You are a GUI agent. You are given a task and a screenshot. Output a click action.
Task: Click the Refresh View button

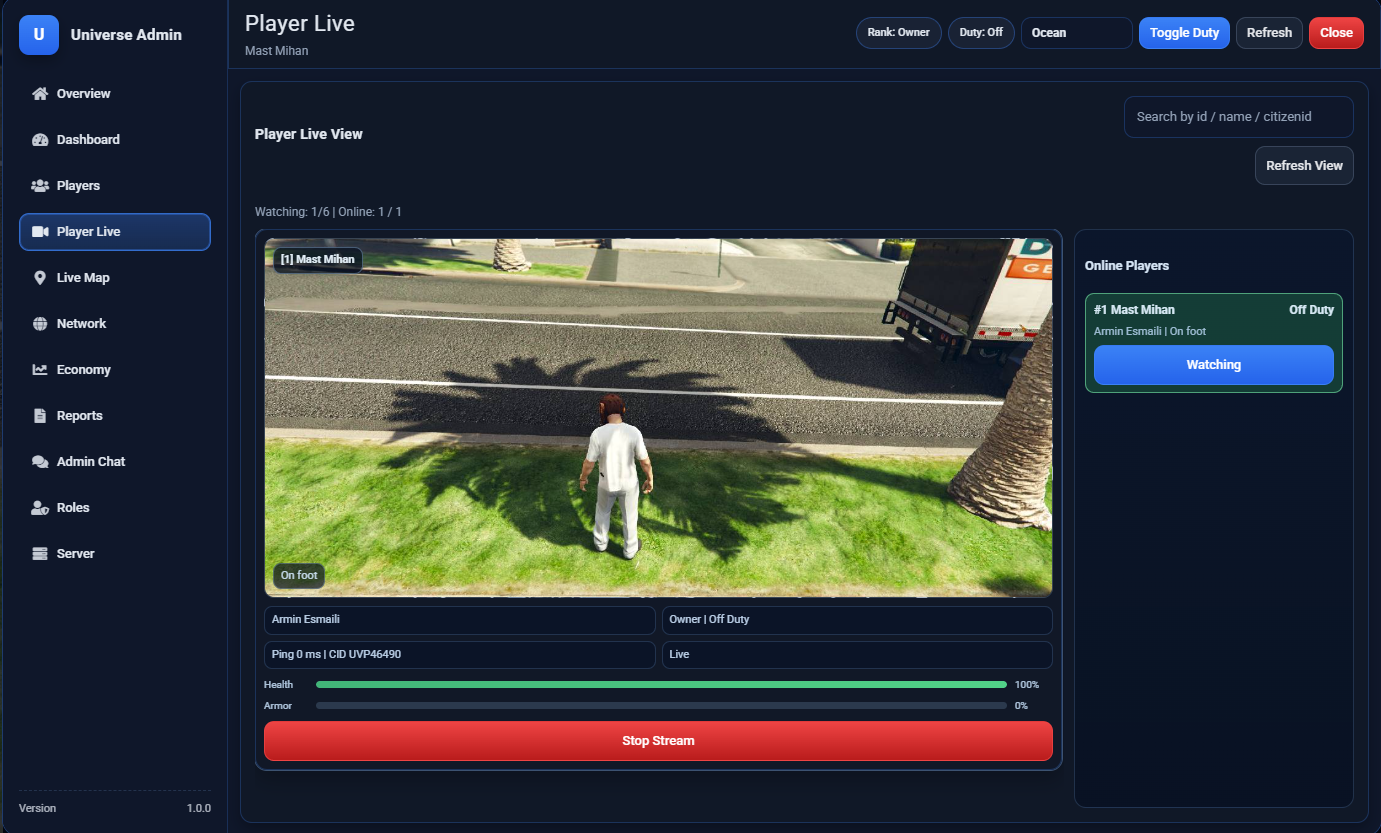(1304, 166)
